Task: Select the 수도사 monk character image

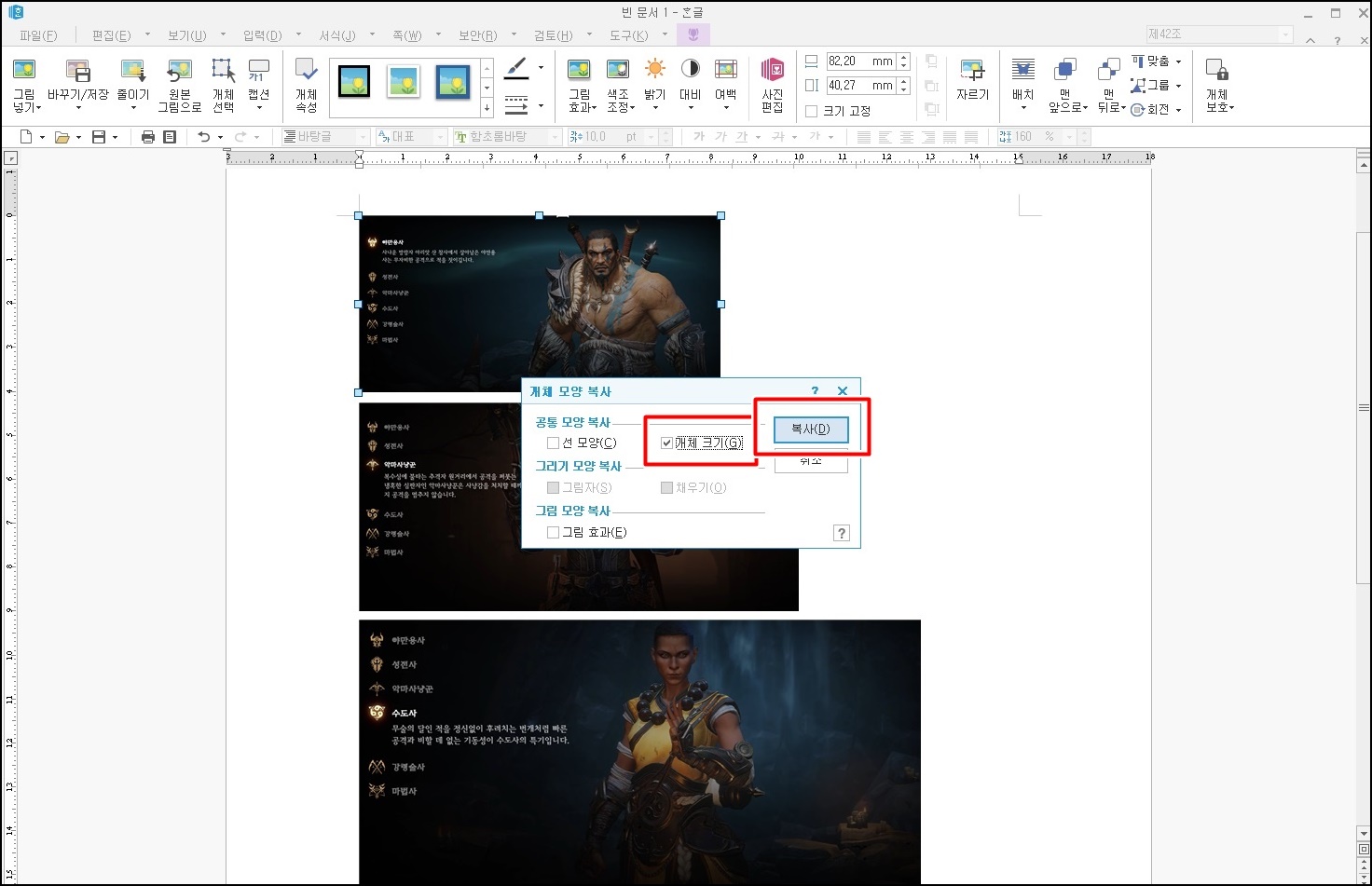Action: pos(639,752)
